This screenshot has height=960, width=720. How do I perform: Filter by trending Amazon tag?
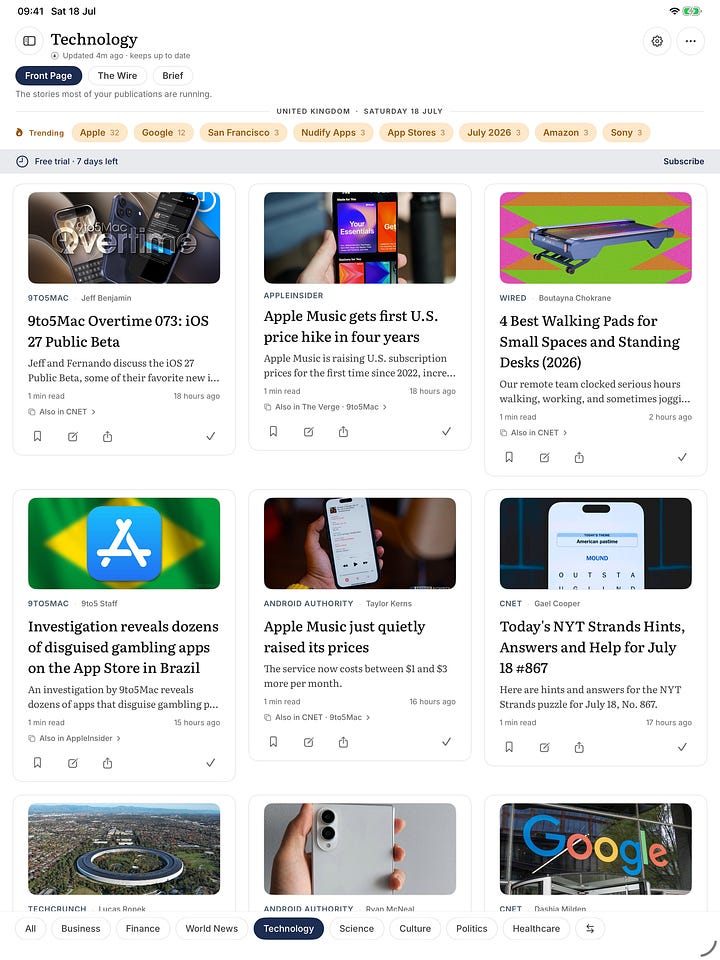(566, 132)
